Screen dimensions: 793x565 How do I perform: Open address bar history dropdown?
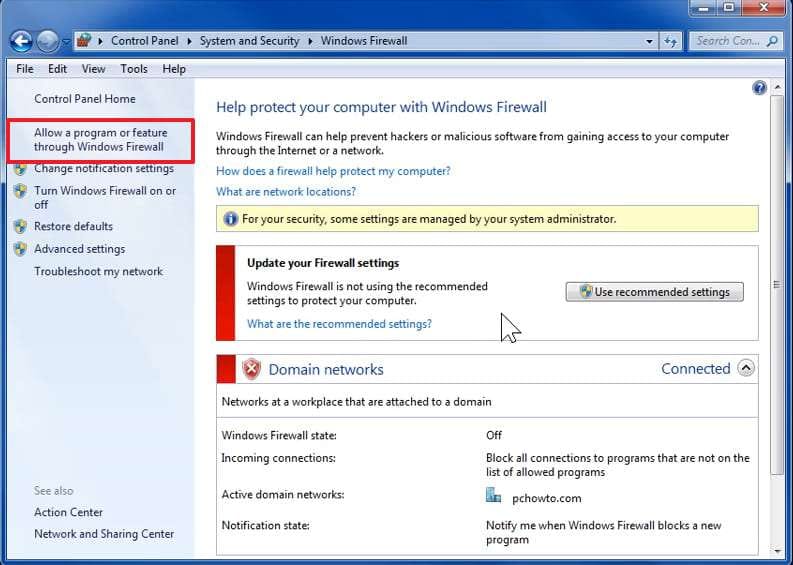coord(649,41)
